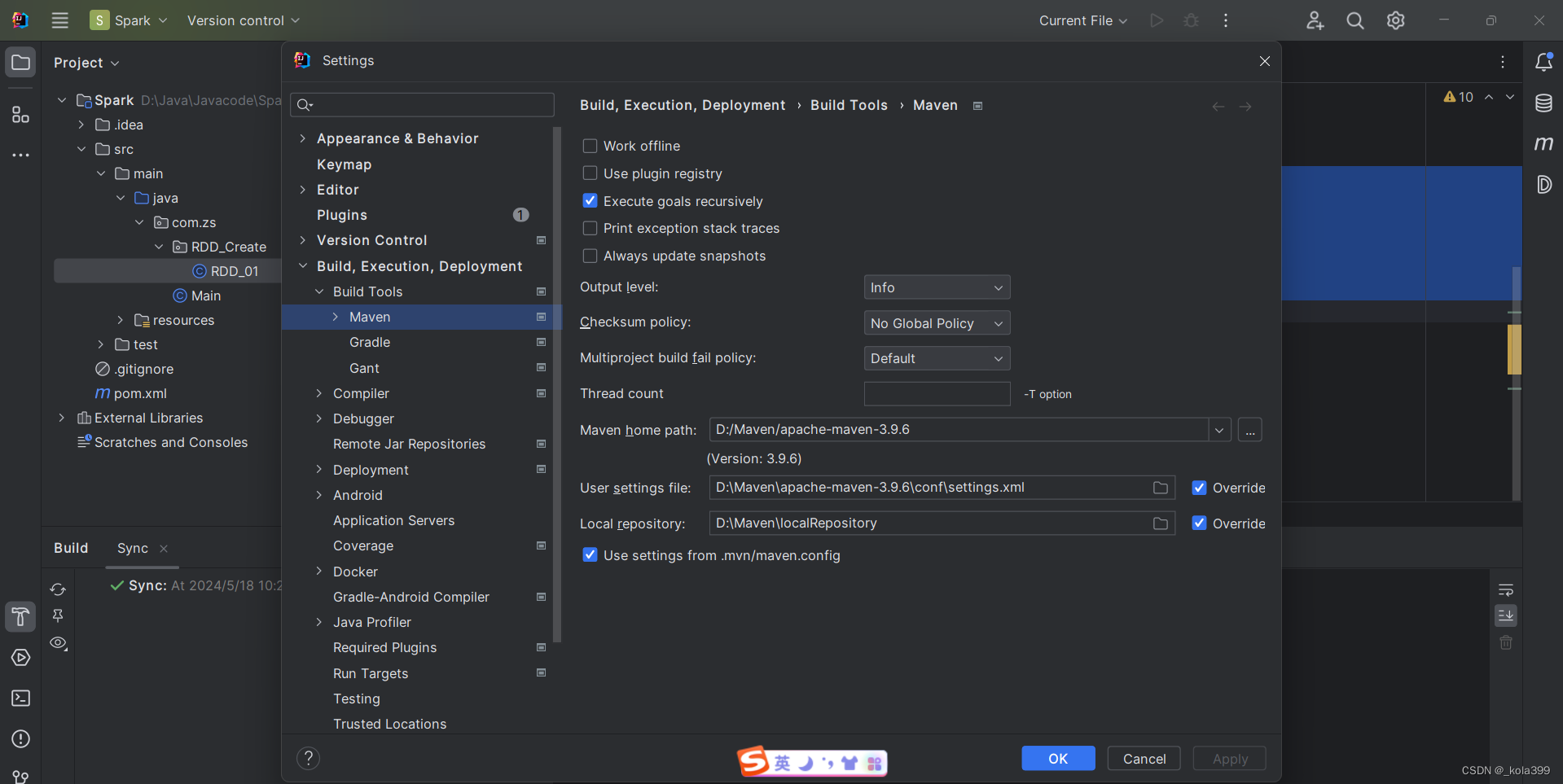Click the Apply button
This screenshot has width=1563, height=784.
point(1229,758)
